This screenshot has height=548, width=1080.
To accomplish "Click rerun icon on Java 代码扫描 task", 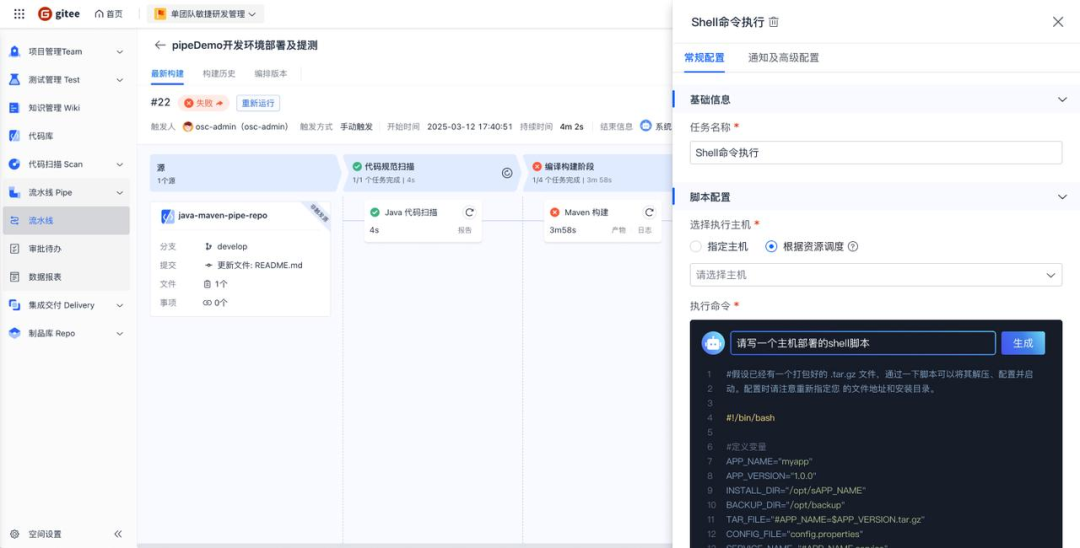I will 469,212.
